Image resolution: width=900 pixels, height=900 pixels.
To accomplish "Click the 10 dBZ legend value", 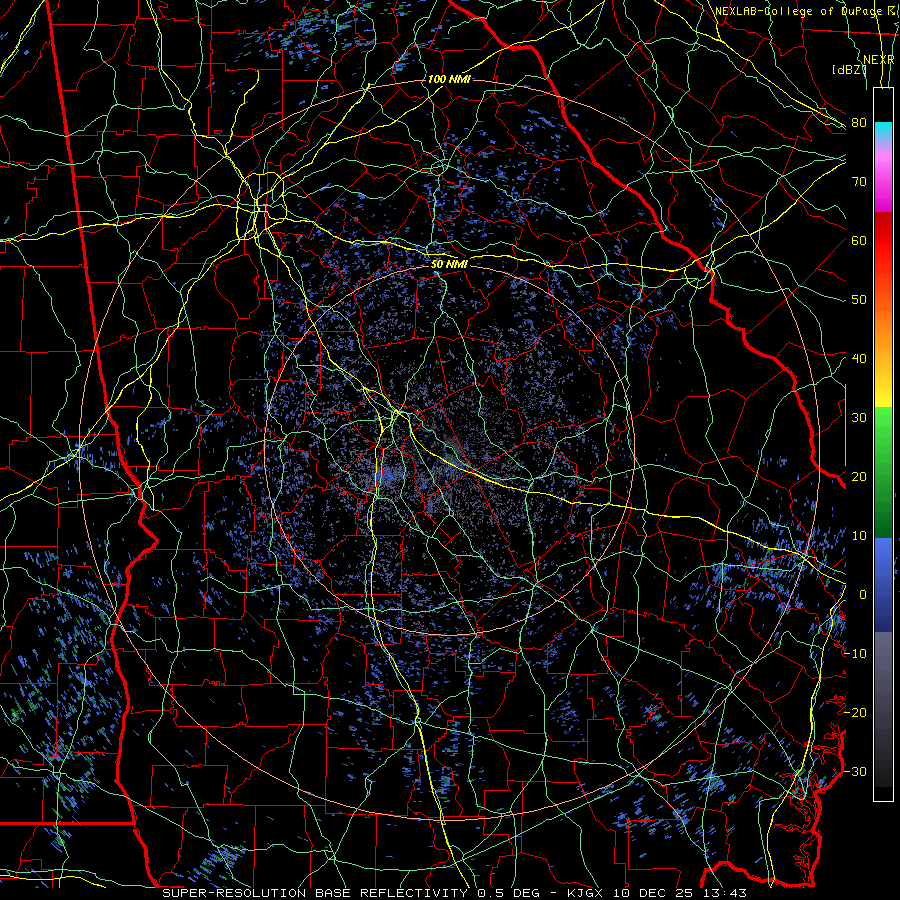I will point(859,536).
